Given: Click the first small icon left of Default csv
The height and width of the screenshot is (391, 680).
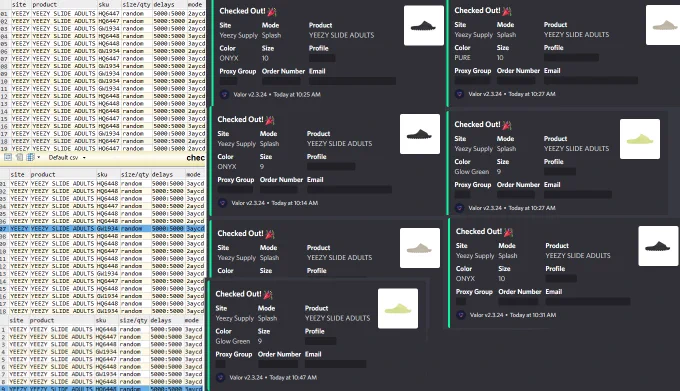Looking at the screenshot, I should (x=8, y=157).
